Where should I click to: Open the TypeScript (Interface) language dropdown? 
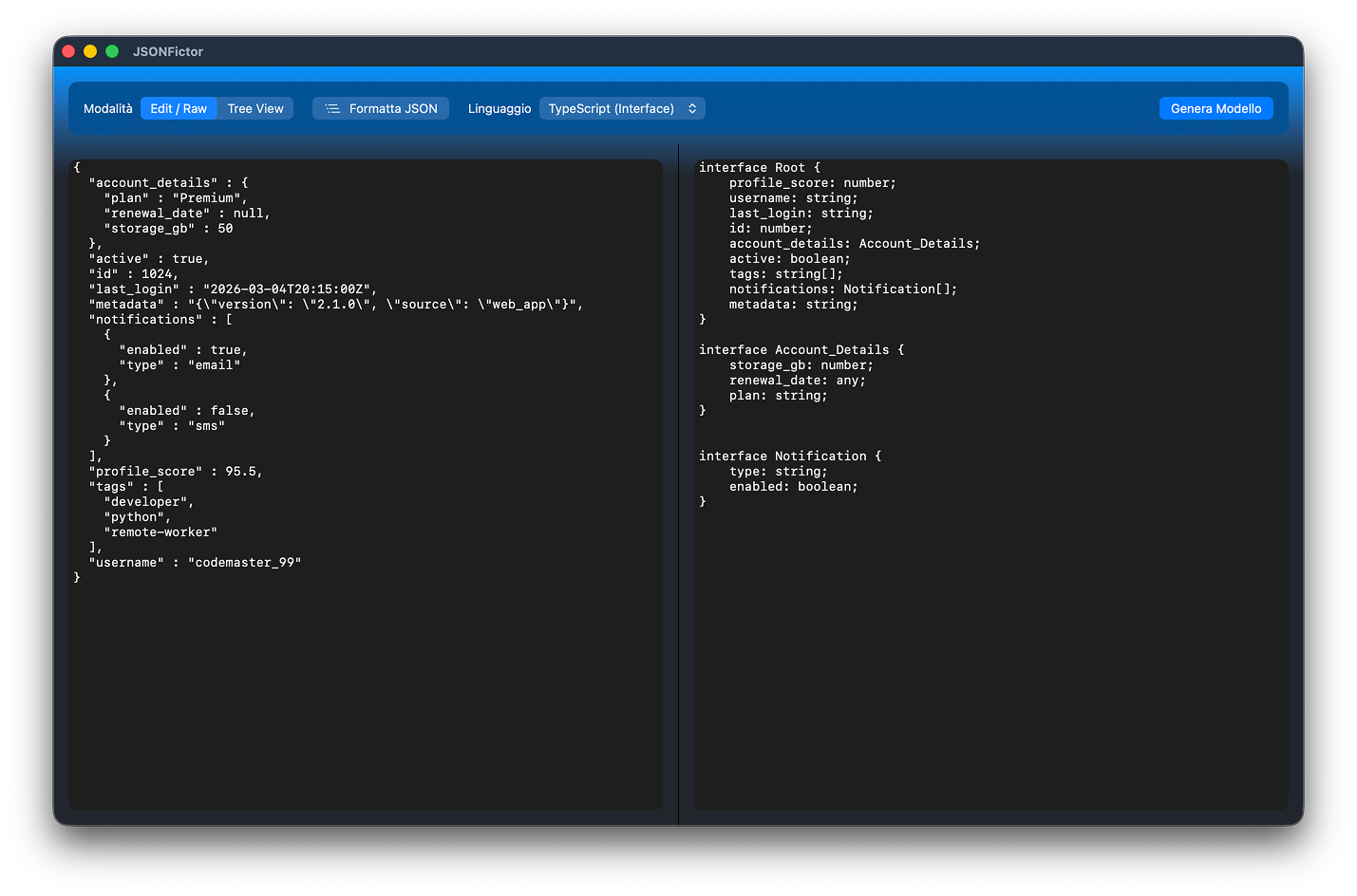coord(622,109)
